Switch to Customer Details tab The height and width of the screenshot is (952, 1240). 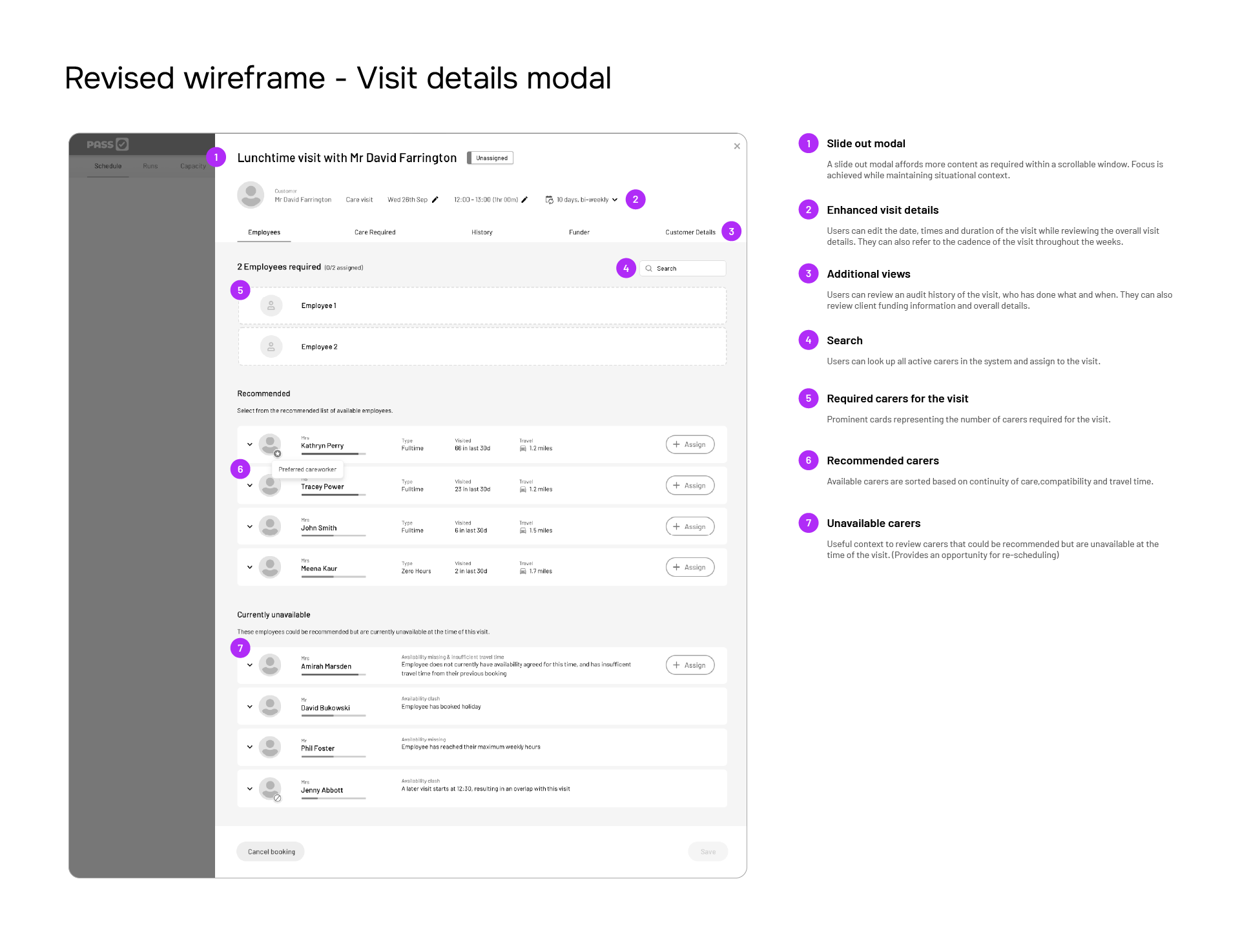click(690, 233)
